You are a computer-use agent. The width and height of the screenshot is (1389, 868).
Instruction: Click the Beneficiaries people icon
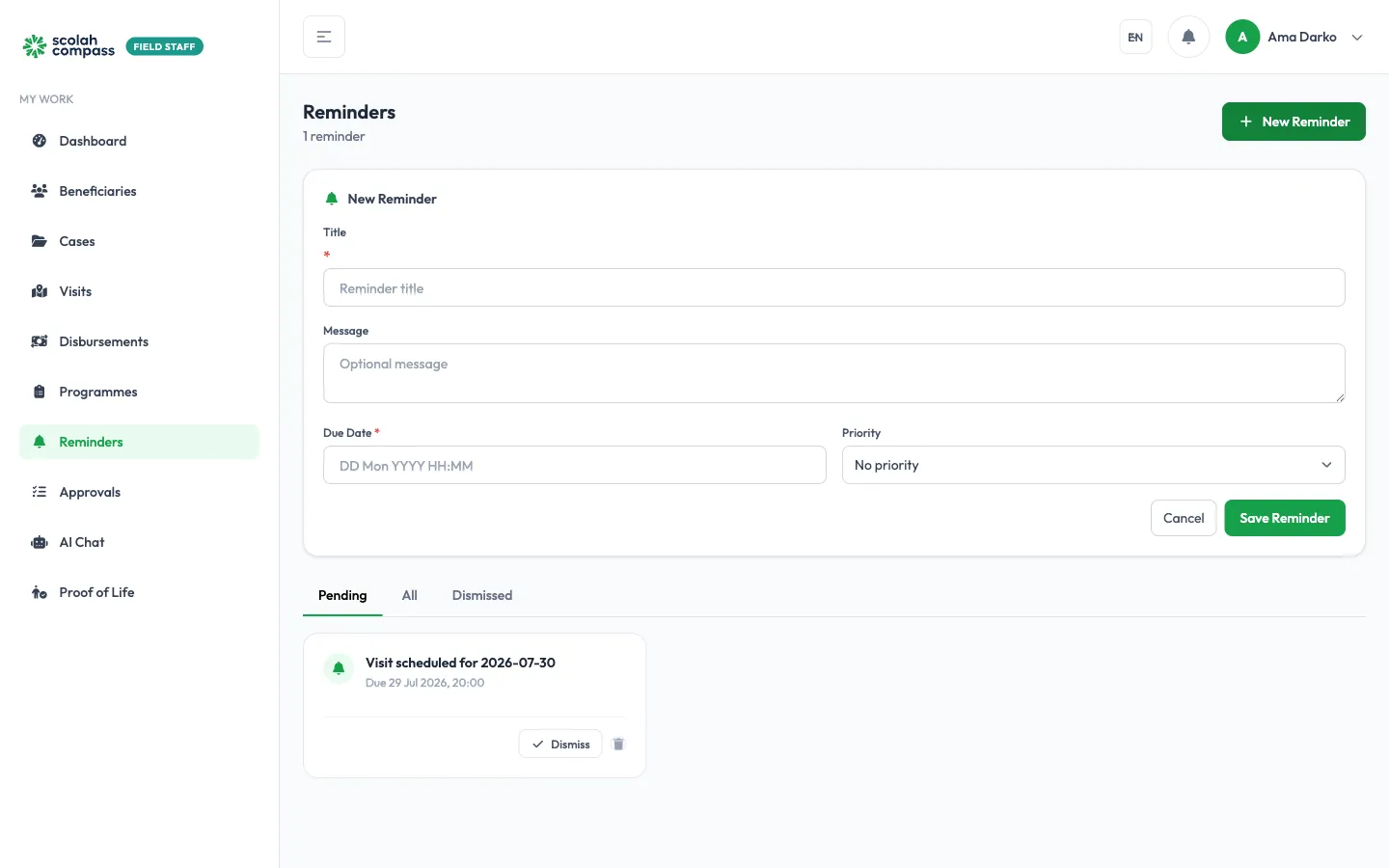[x=40, y=191]
